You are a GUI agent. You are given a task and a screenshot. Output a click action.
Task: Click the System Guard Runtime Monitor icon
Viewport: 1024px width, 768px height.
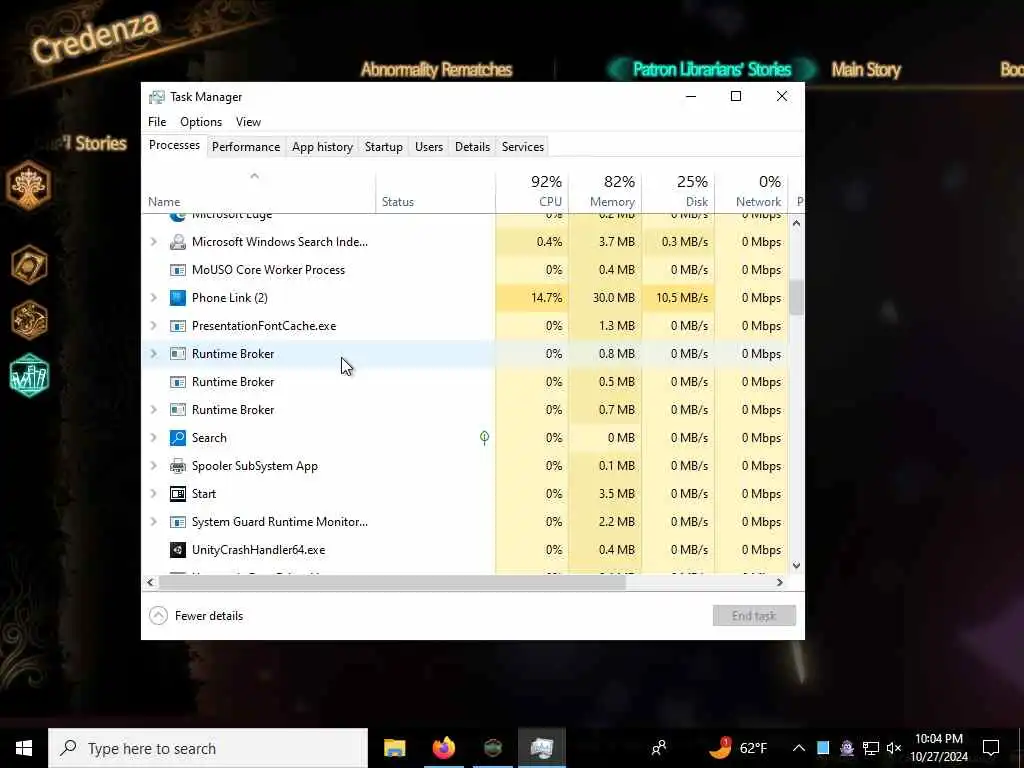coord(177,522)
